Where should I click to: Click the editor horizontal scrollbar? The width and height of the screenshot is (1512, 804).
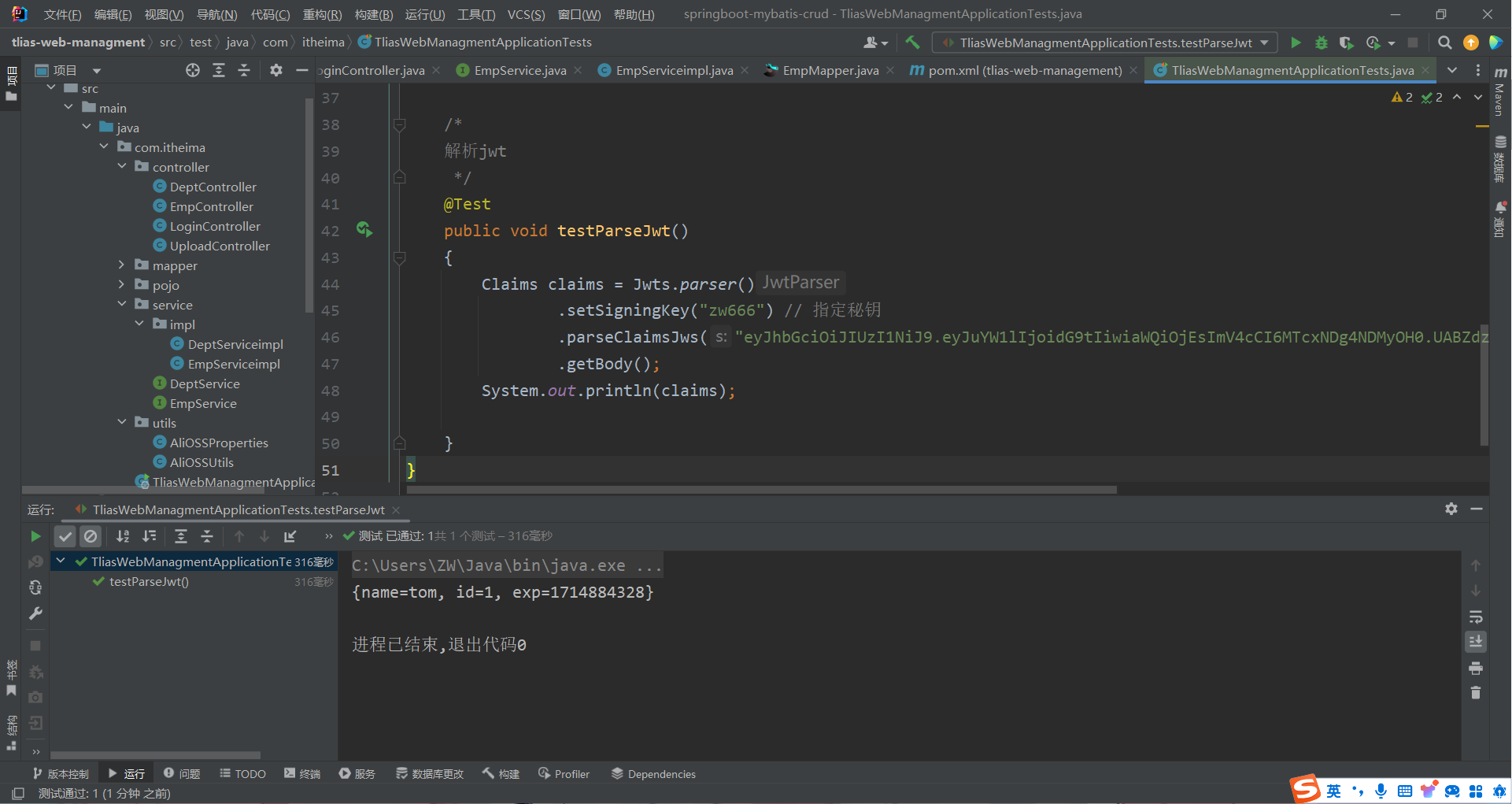point(760,490)
